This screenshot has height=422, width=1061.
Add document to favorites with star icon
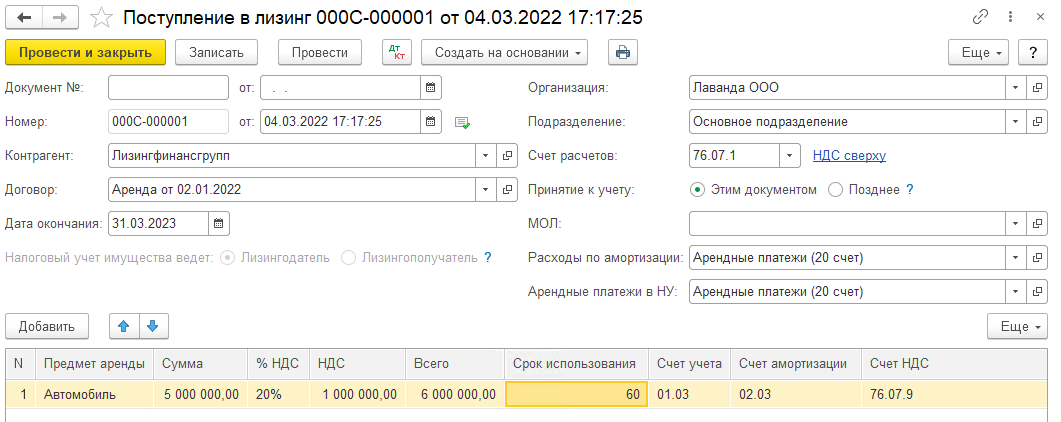[101, 18]
